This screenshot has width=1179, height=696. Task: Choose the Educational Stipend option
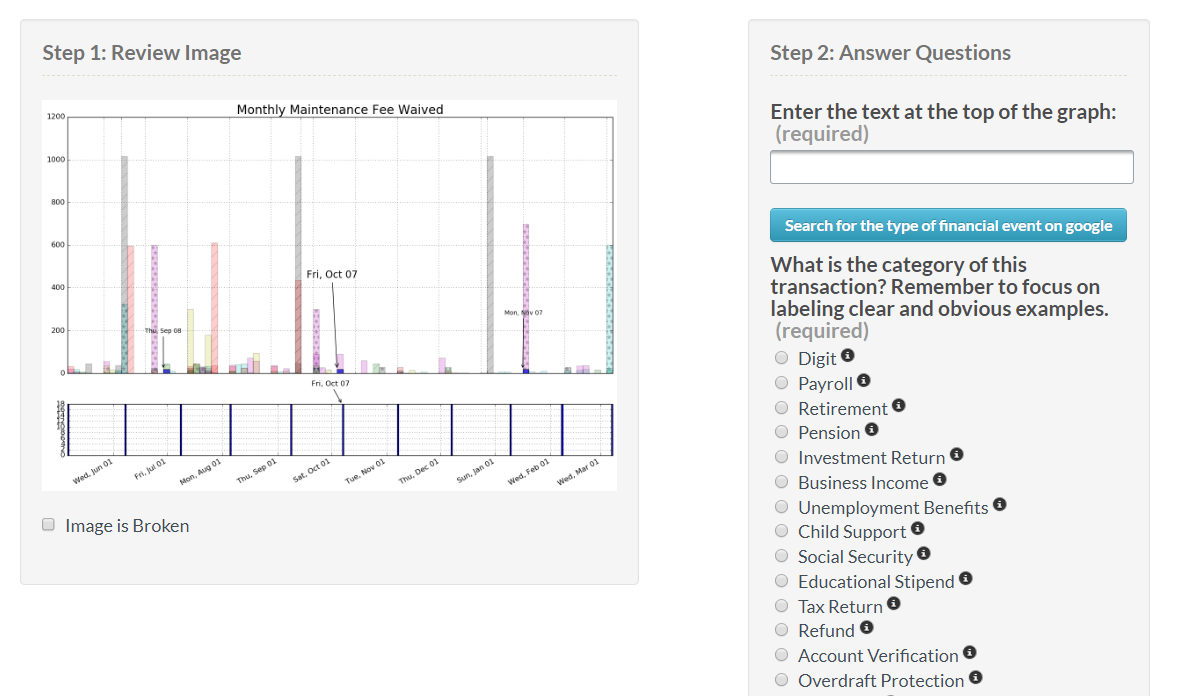tap(782, 581)
